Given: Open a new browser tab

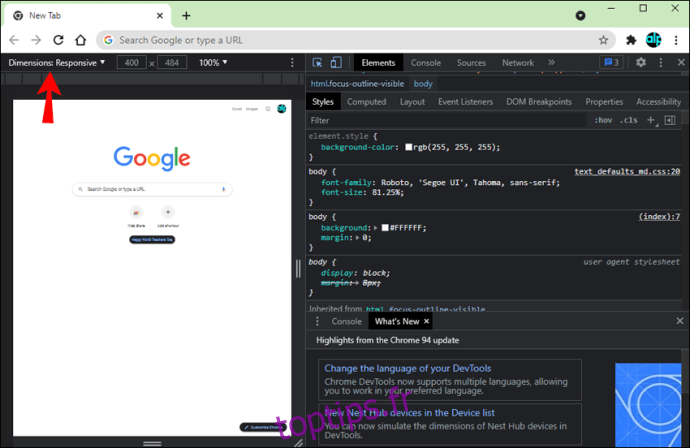Looking at the screenshot, I should point(186,15).
